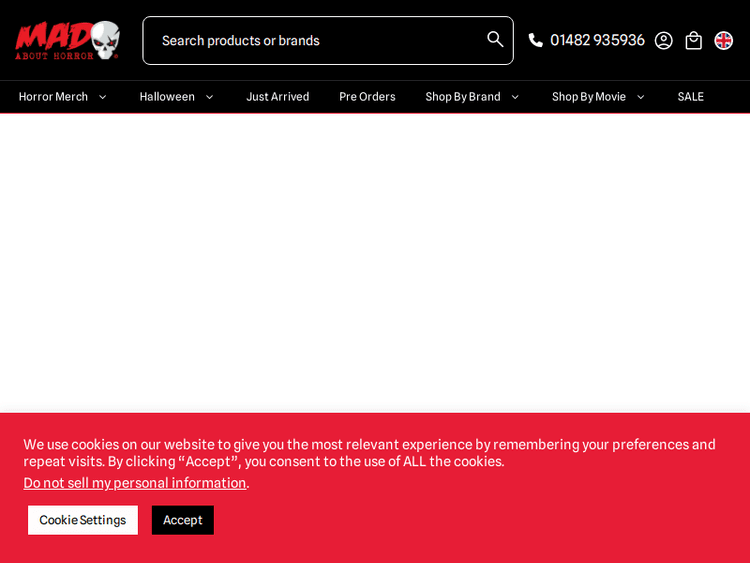
Task: Select the SALE menu item
Action: point(690,97)
